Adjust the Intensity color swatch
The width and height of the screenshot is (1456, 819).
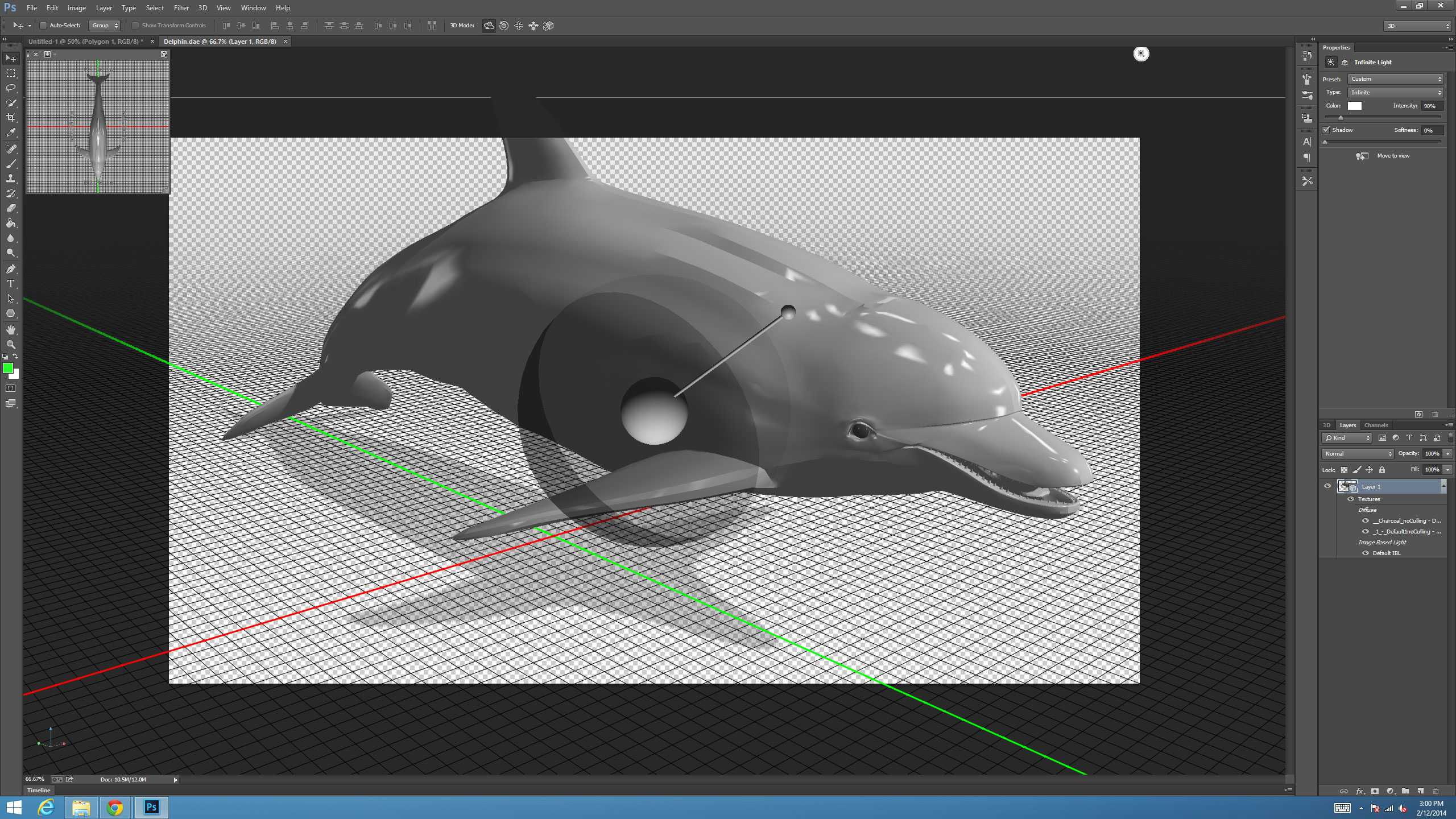(1355, 106)
